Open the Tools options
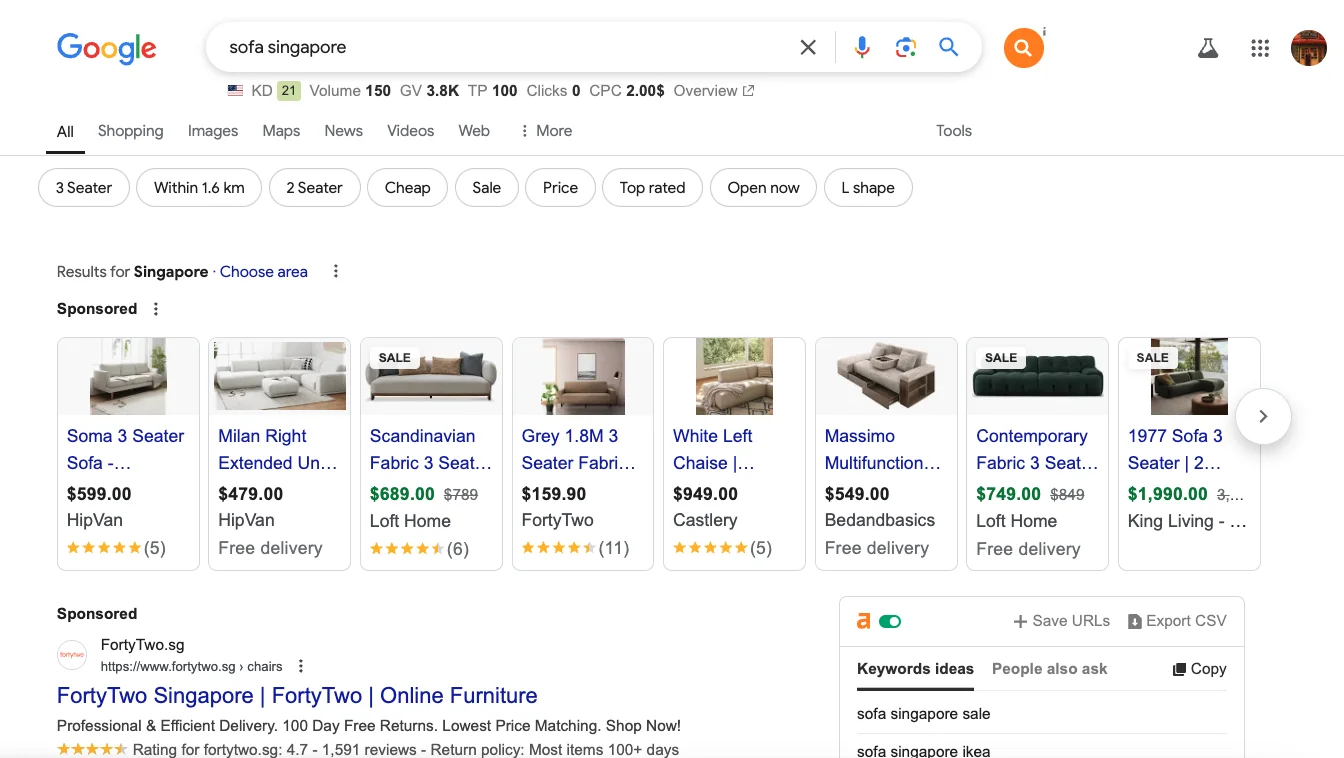This screenshot has width=1344, height=758. click(953, 131)
